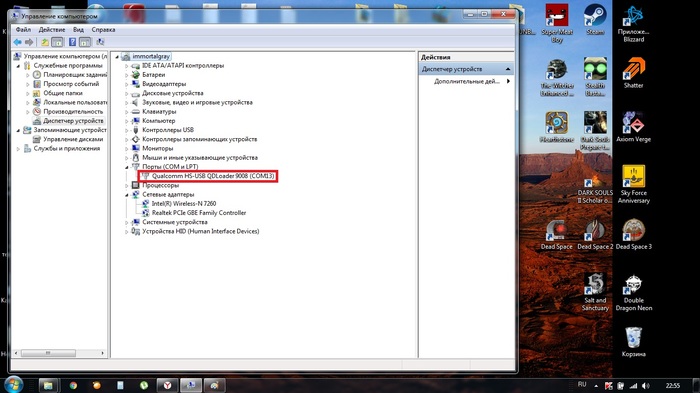Open the Корзина recycle bin icon
The image size is (700, 393).
(633, 342)
